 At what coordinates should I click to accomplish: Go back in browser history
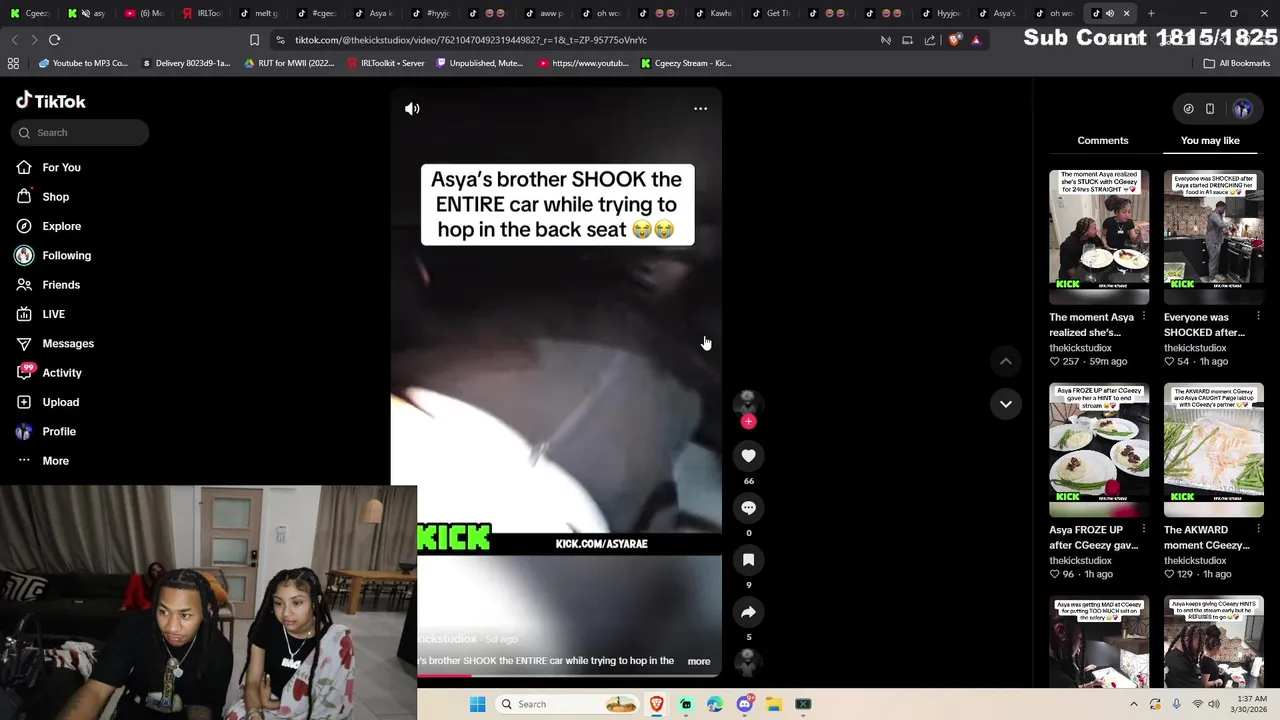(14, 40)
